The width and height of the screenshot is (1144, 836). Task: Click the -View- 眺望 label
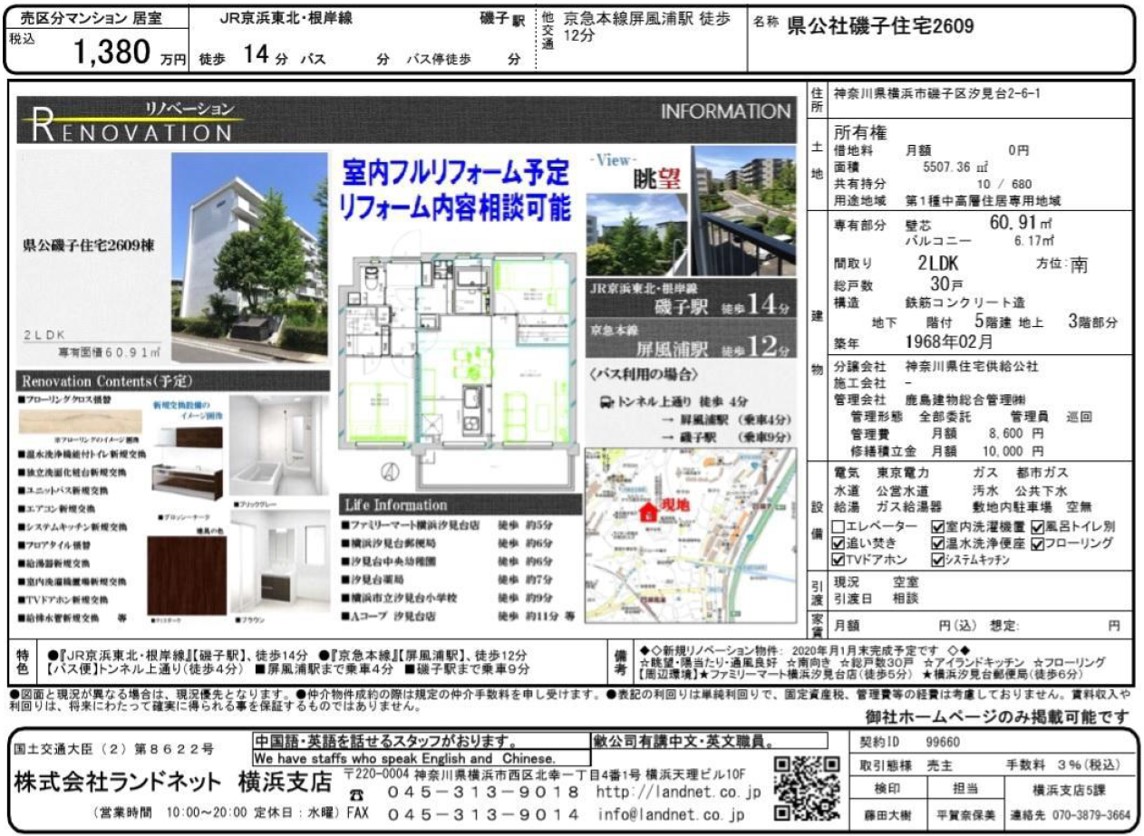coord(634,172)
